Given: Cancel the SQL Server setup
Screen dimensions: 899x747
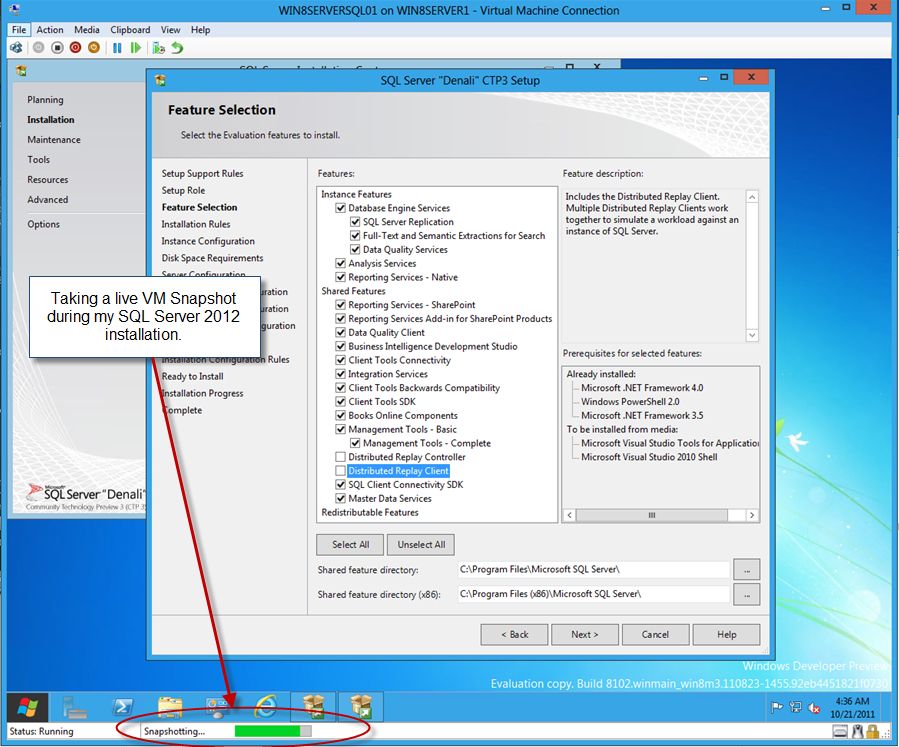Looking at the screenshot, I should click(655, 635).
